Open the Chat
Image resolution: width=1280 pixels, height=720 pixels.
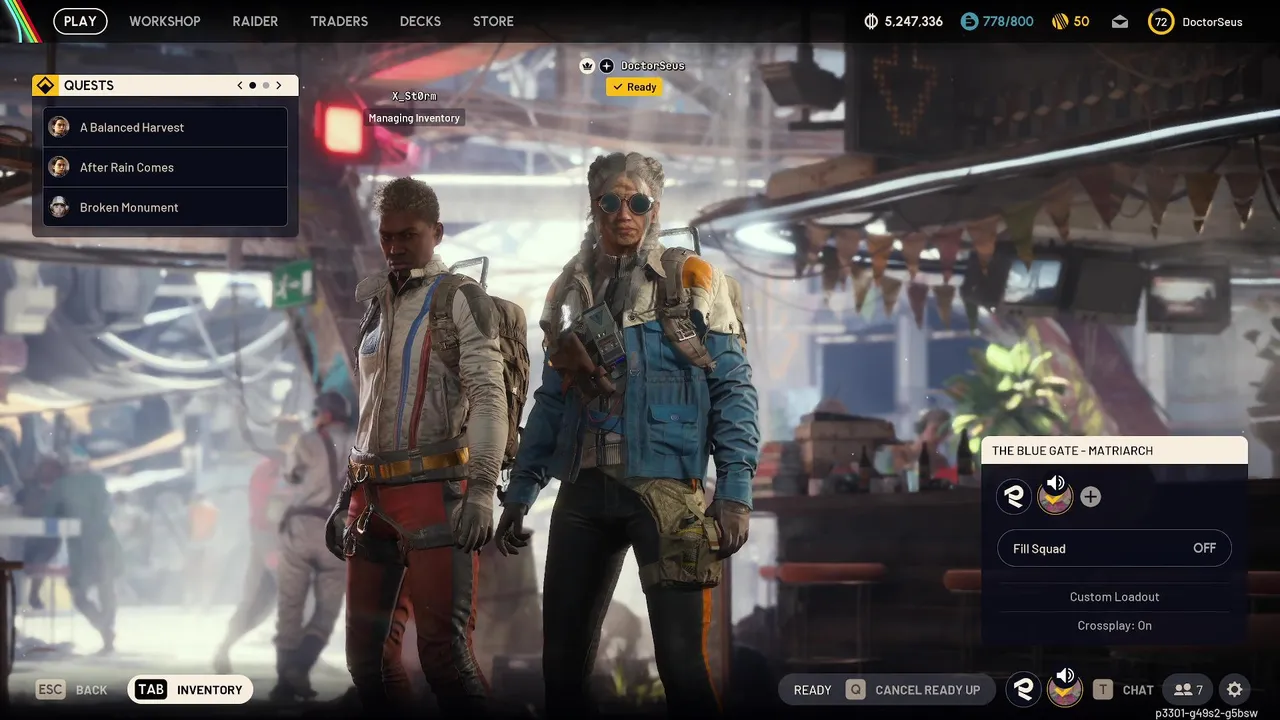point(1123,690)
